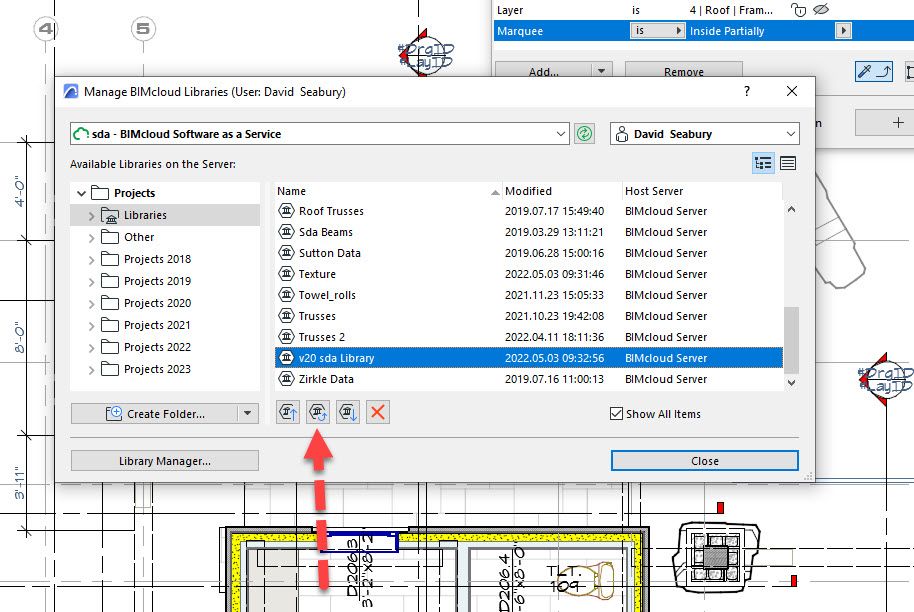Click the Upload library icon button
The image size is (914, 612).
click(x=288, y=412)
